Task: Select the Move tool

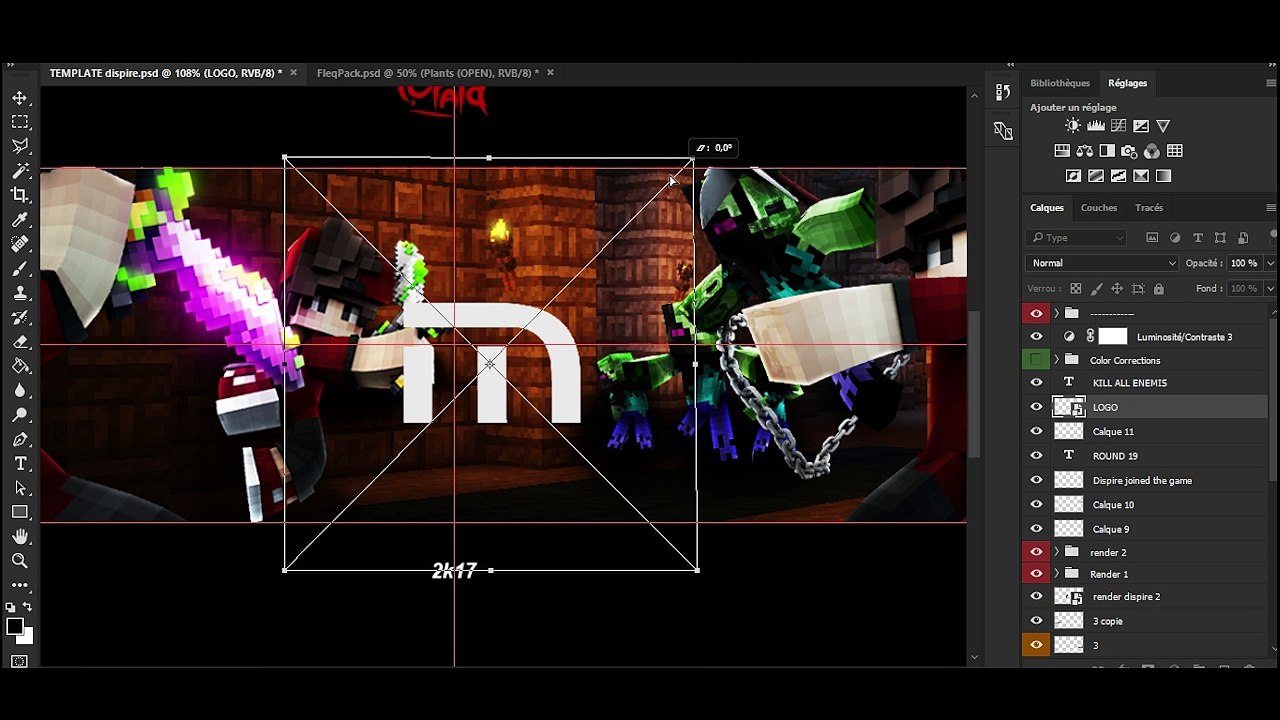Action: coord(20,98)
